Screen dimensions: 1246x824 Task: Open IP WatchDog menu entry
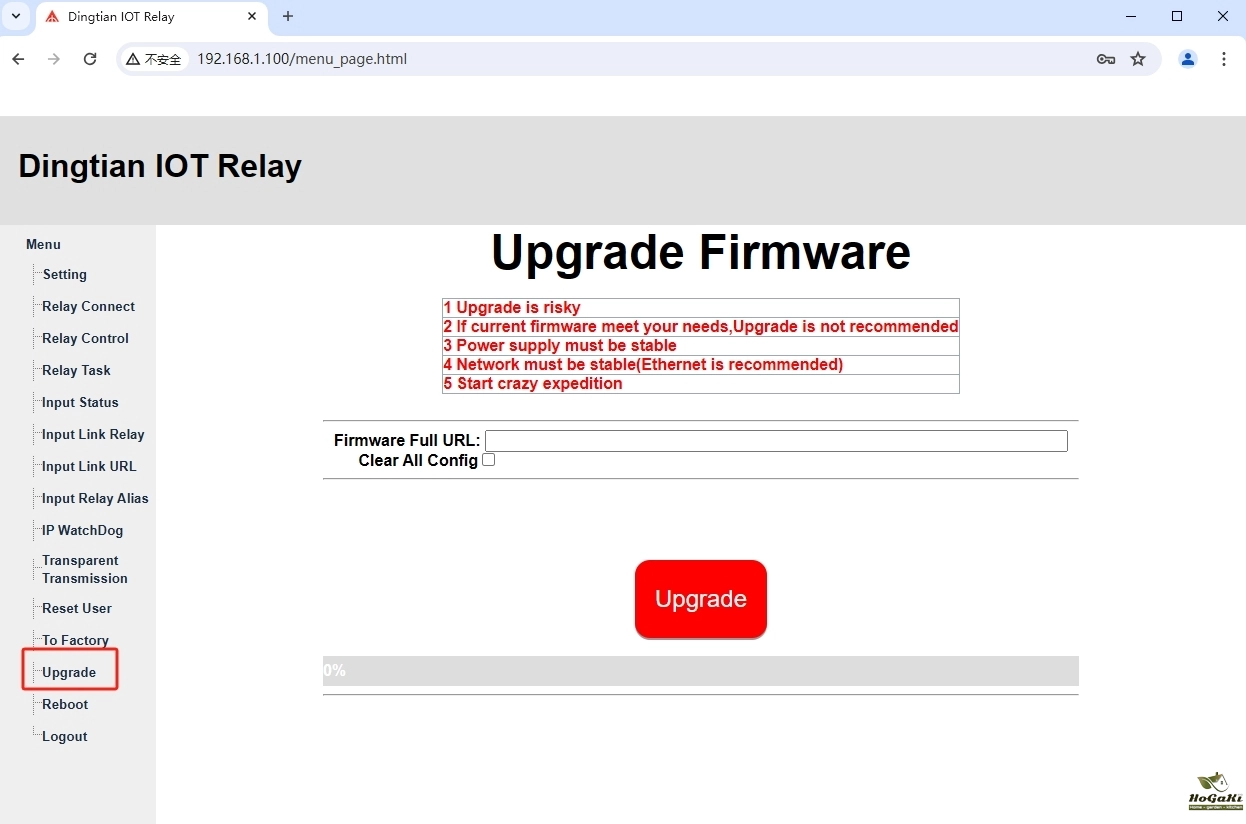[x=82, y=530]
